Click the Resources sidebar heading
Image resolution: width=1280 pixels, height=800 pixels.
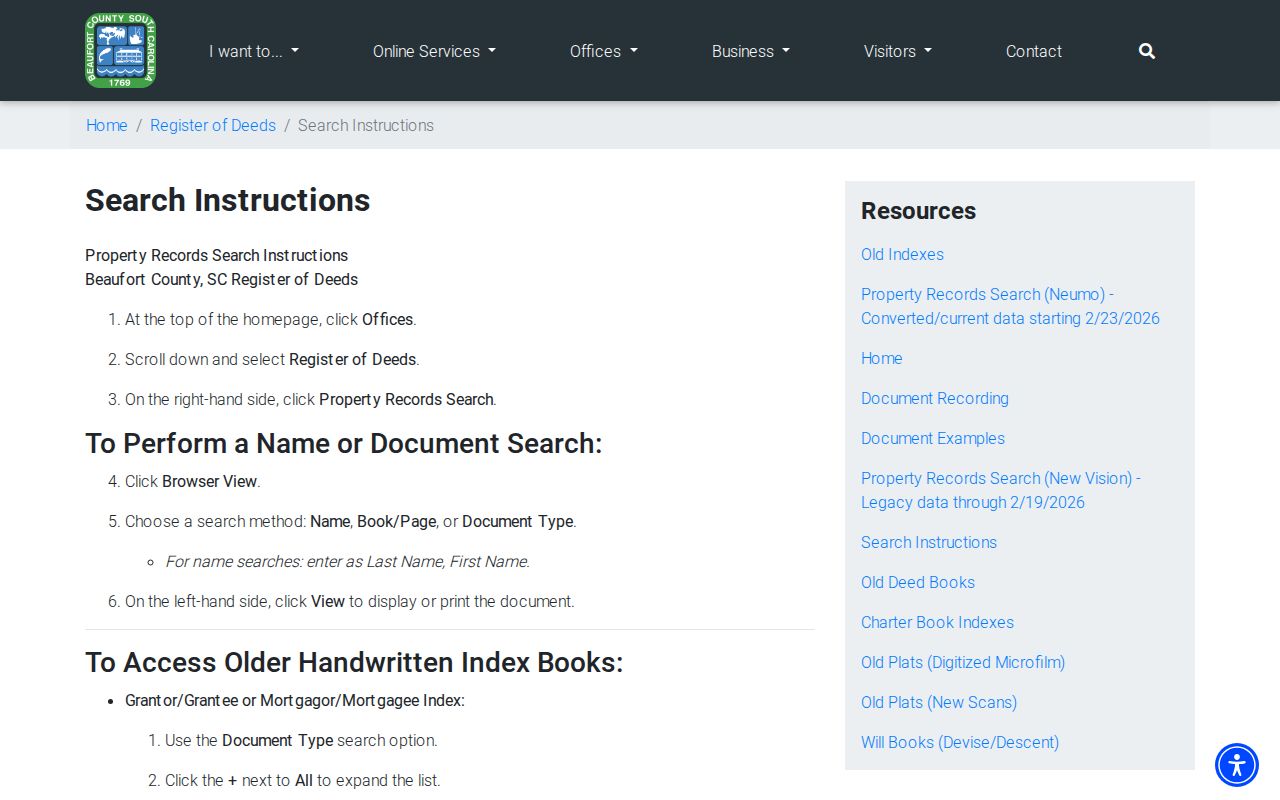point(918,211)
